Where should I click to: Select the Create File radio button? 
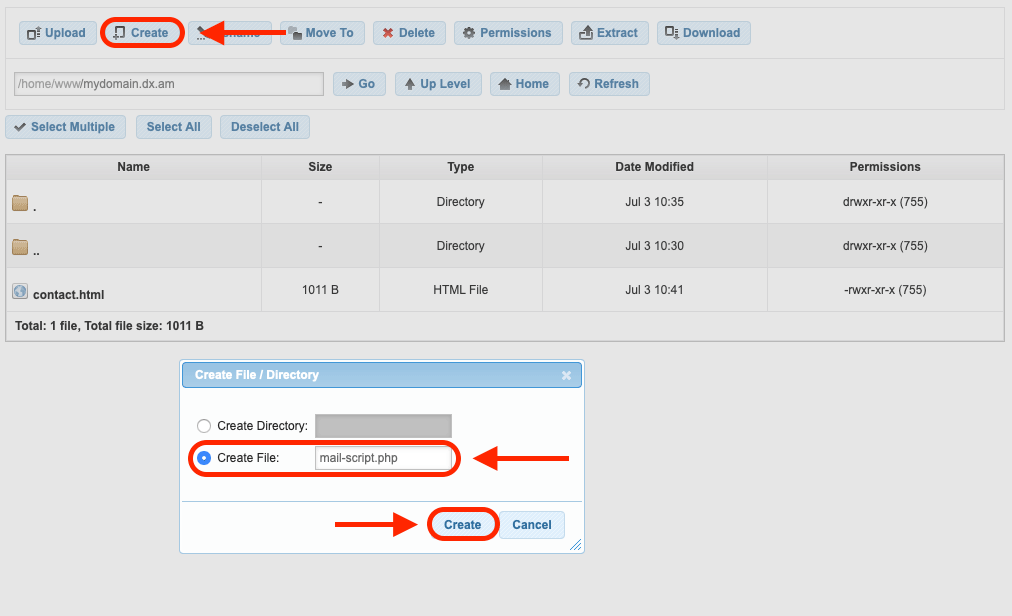coord(204,457)
